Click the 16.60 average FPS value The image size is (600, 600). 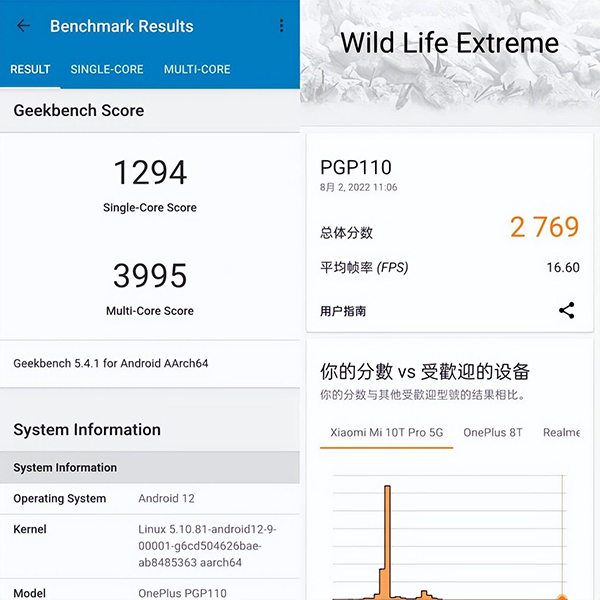coord(562,267)
